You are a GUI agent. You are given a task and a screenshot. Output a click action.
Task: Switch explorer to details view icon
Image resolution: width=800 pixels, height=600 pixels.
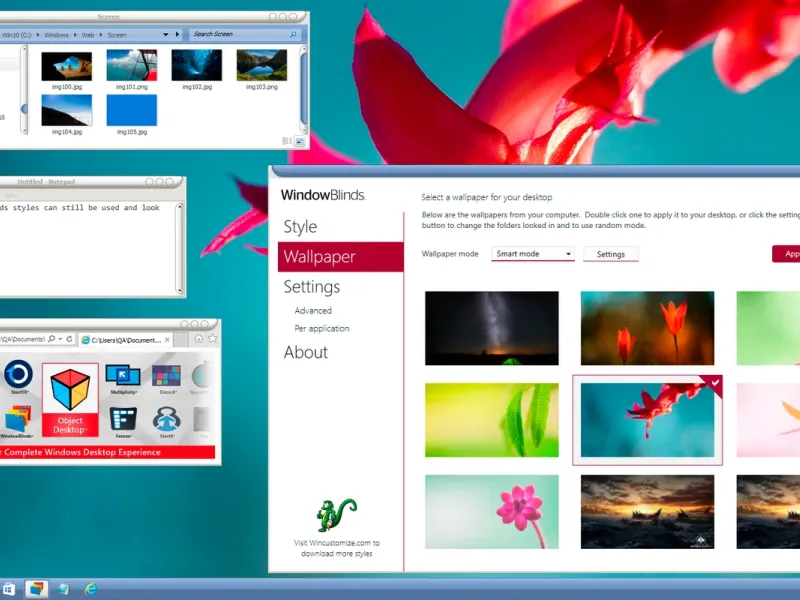pyautogui.click(x=287, y=141)
